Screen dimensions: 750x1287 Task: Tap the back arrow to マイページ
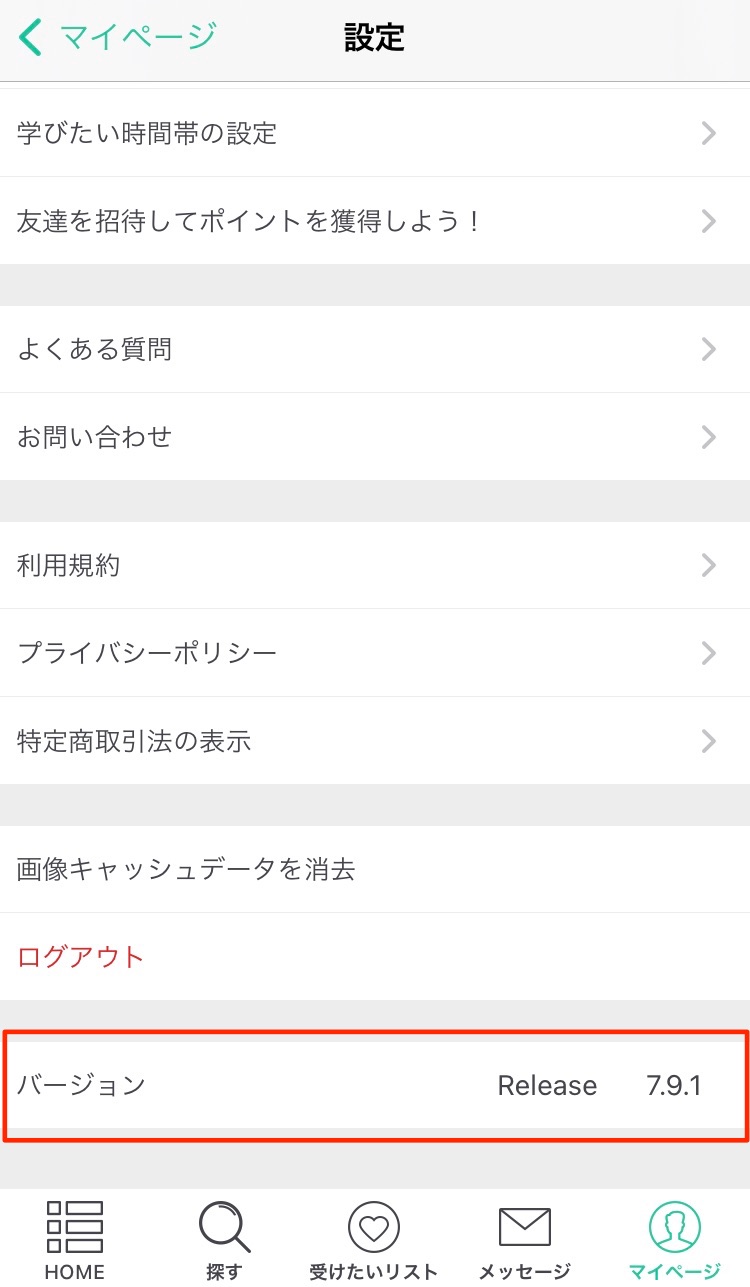[31, 37]
